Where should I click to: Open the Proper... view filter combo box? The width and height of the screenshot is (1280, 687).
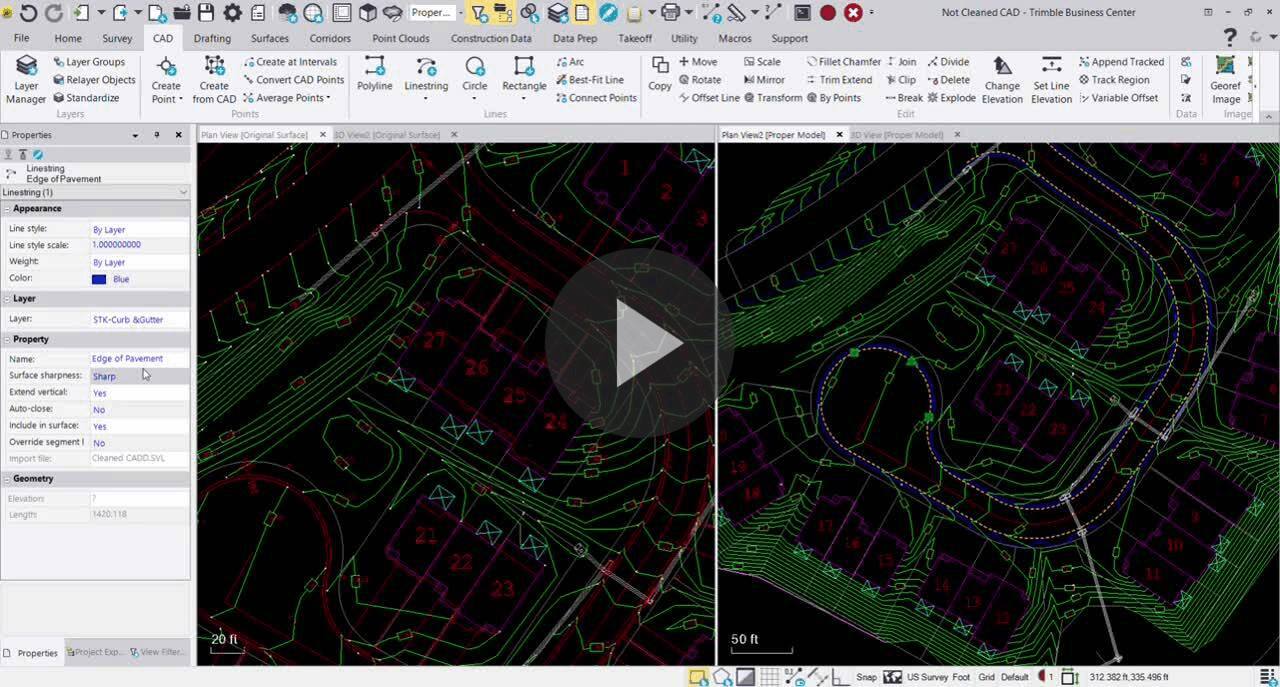[x=436, y=13]
